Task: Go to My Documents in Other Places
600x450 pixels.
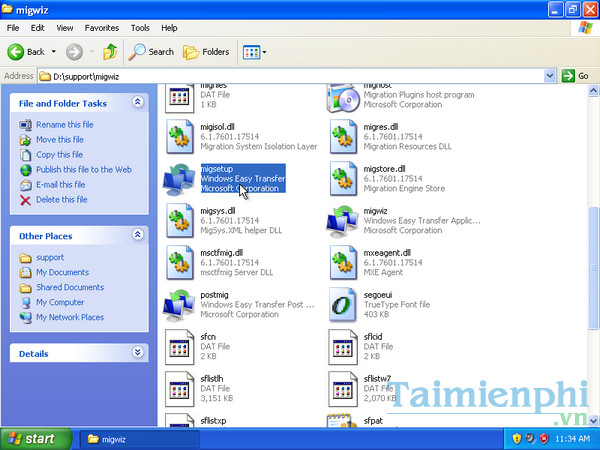Action: [x=62, y=272]
